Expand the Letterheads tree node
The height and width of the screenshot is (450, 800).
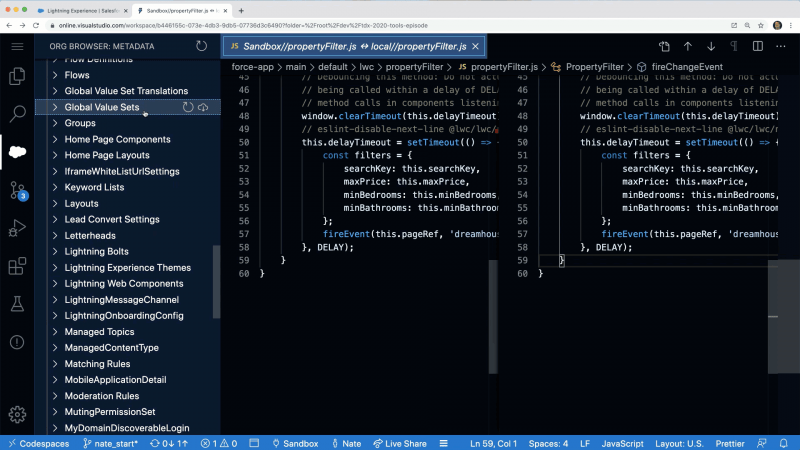[55, 235]
